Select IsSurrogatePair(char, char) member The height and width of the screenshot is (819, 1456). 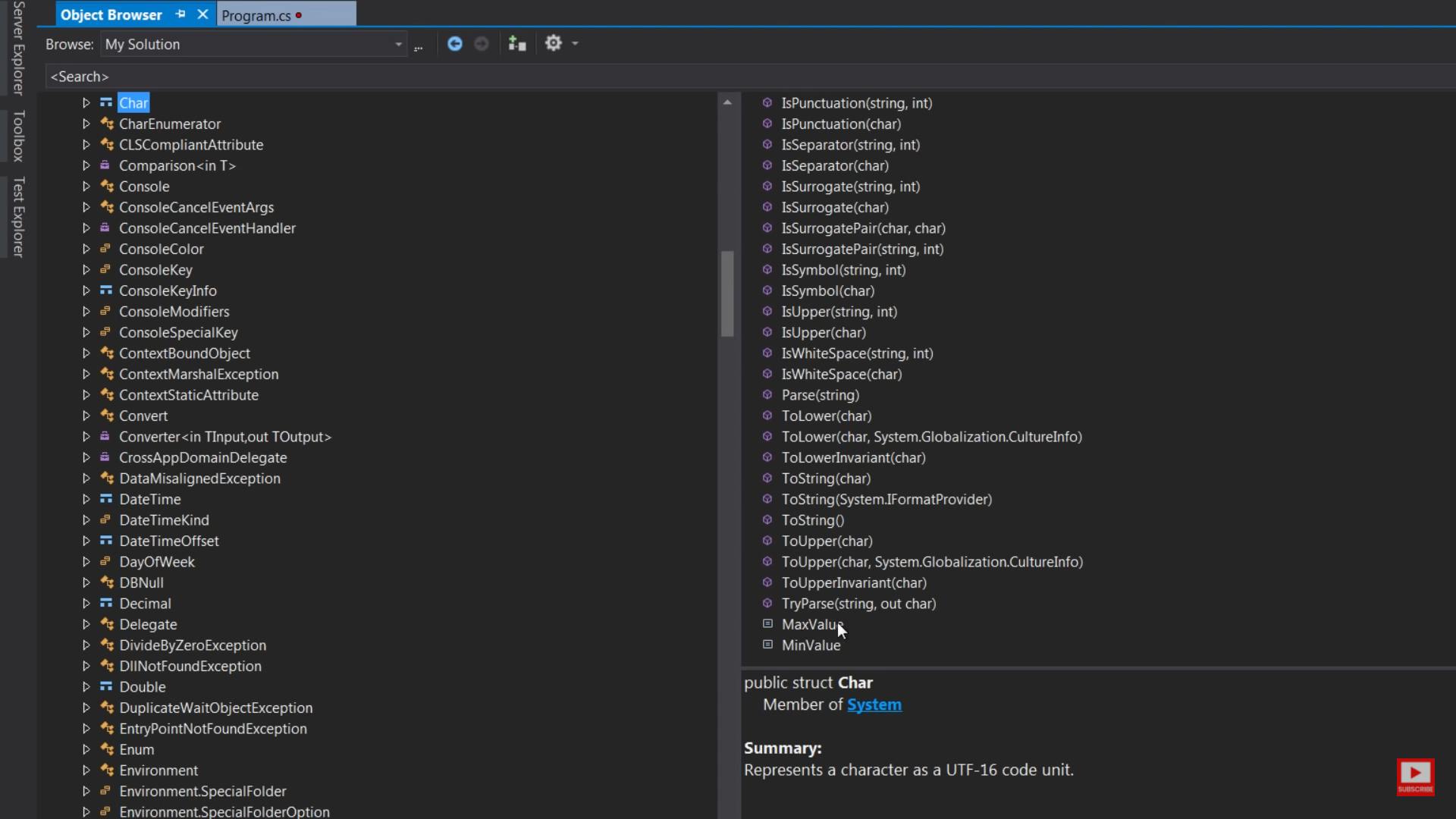pyautogui.click(x=863, y=228)
